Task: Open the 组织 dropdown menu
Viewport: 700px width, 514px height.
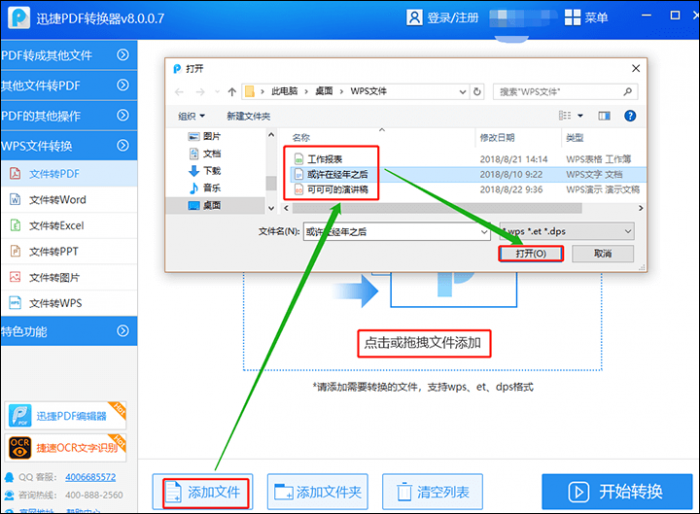Action: coord(192,116)
